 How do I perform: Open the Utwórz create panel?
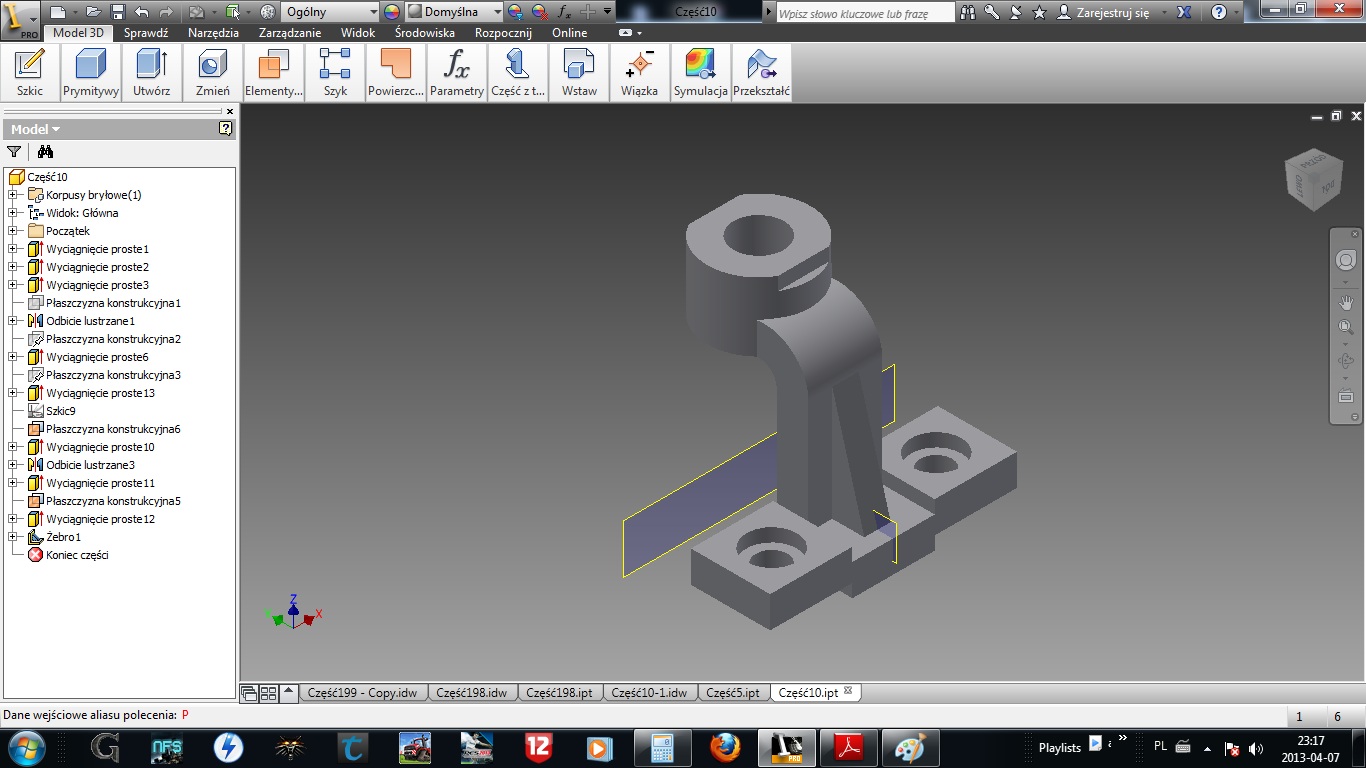pyautogui.click(x=151, y=72)
